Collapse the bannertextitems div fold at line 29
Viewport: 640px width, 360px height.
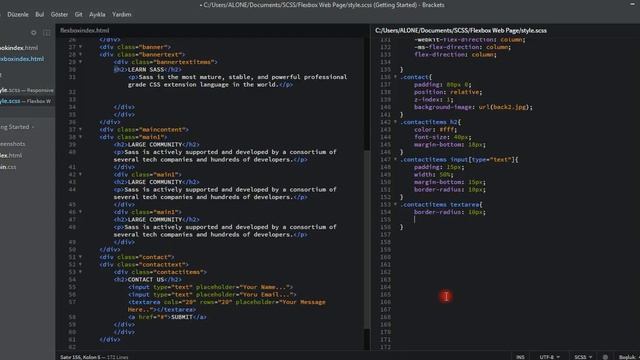[x=80, y=62]
